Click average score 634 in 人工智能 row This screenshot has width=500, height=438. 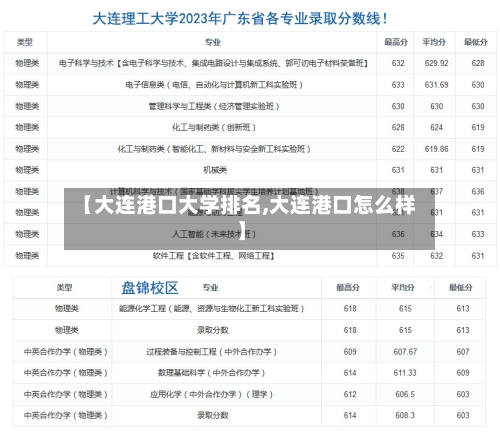[436, 234]
